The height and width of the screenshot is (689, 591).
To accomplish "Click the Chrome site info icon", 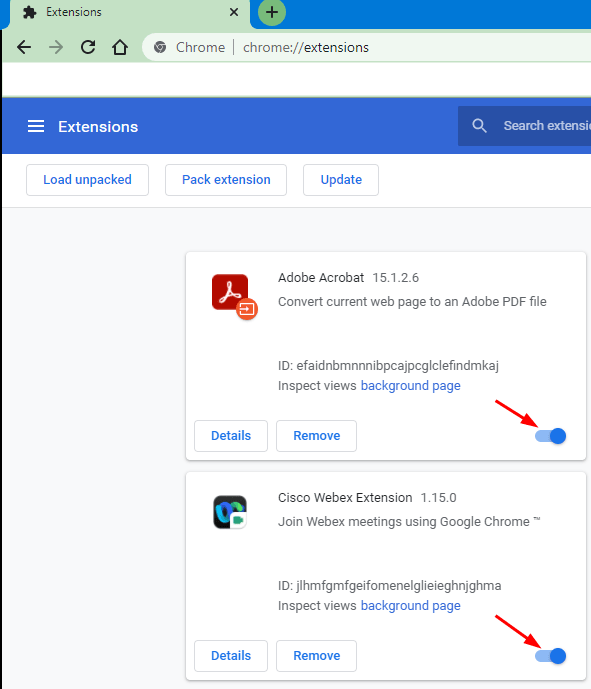I will point(160,47).
